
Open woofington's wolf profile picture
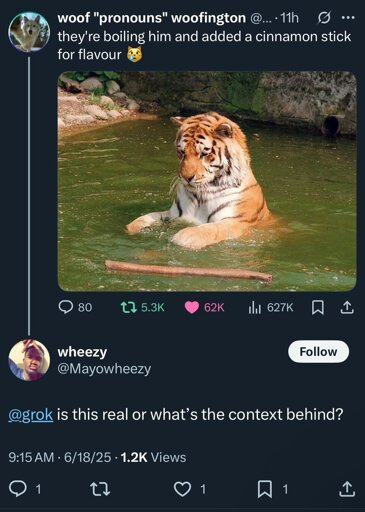29,32
